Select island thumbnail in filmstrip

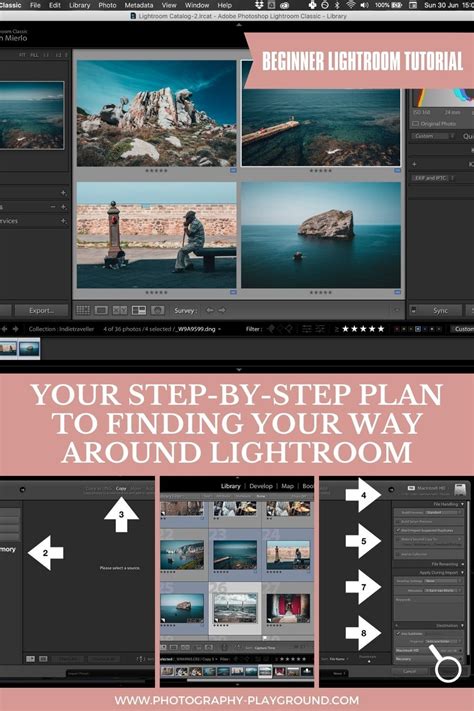point(29,348)
